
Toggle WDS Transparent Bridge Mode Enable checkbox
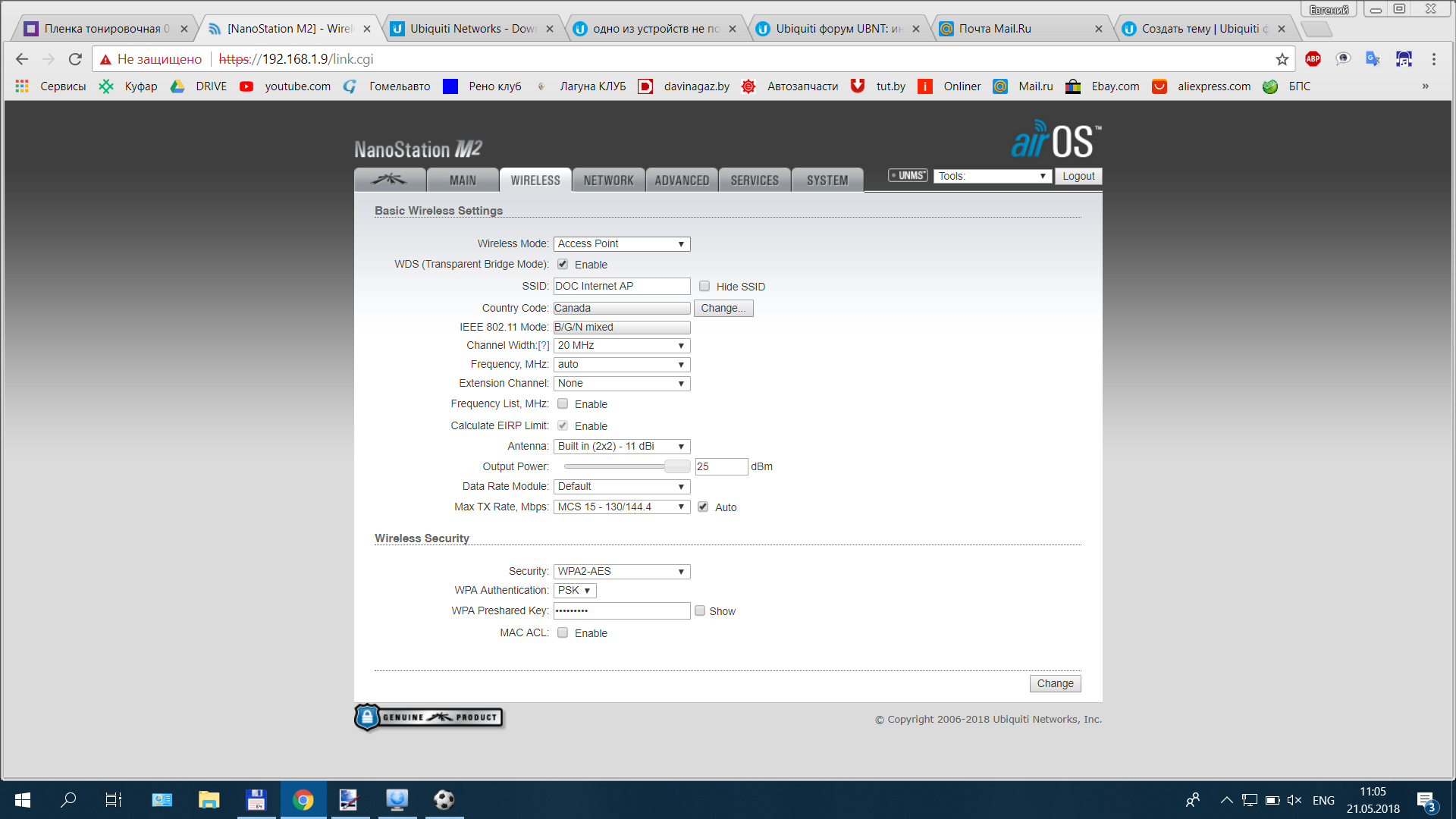tap(563, 264)
